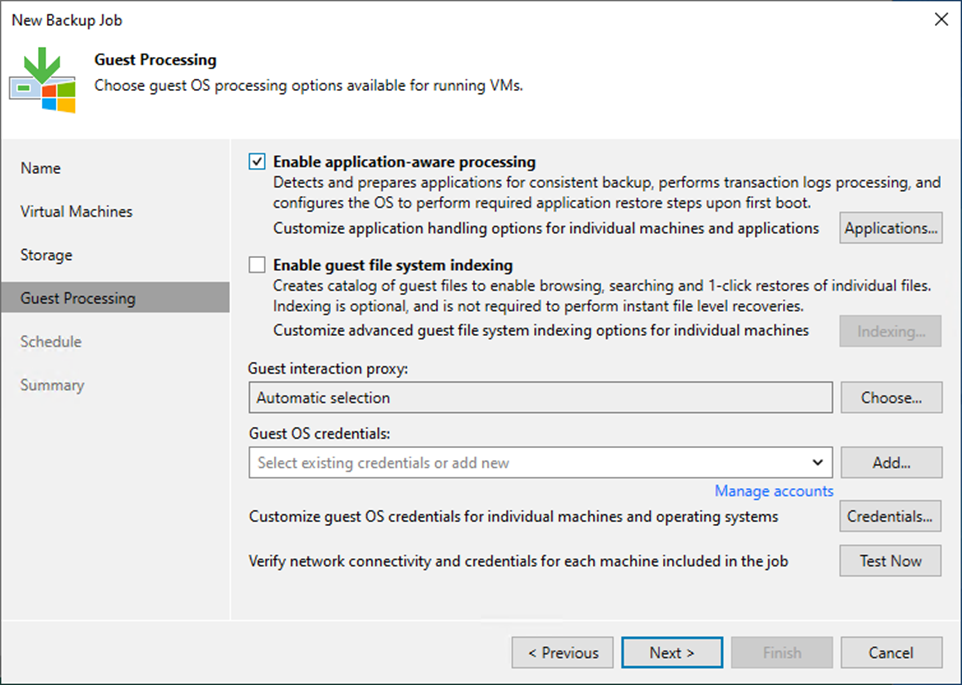The image size is (962, 685).
Task: Select the Guest Processing step
Action: (x=78, y=298)
